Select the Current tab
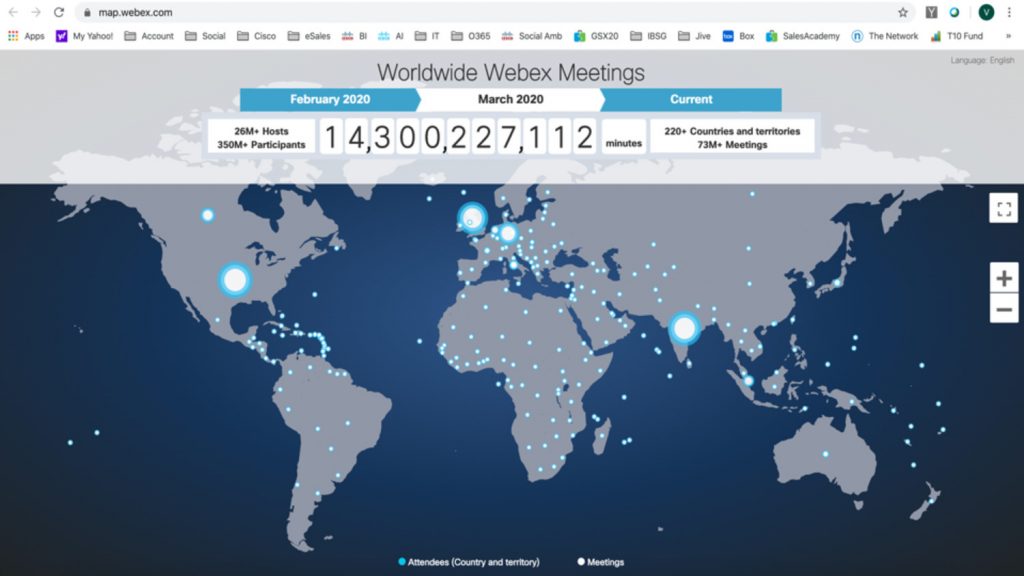 tap(691, 99)
